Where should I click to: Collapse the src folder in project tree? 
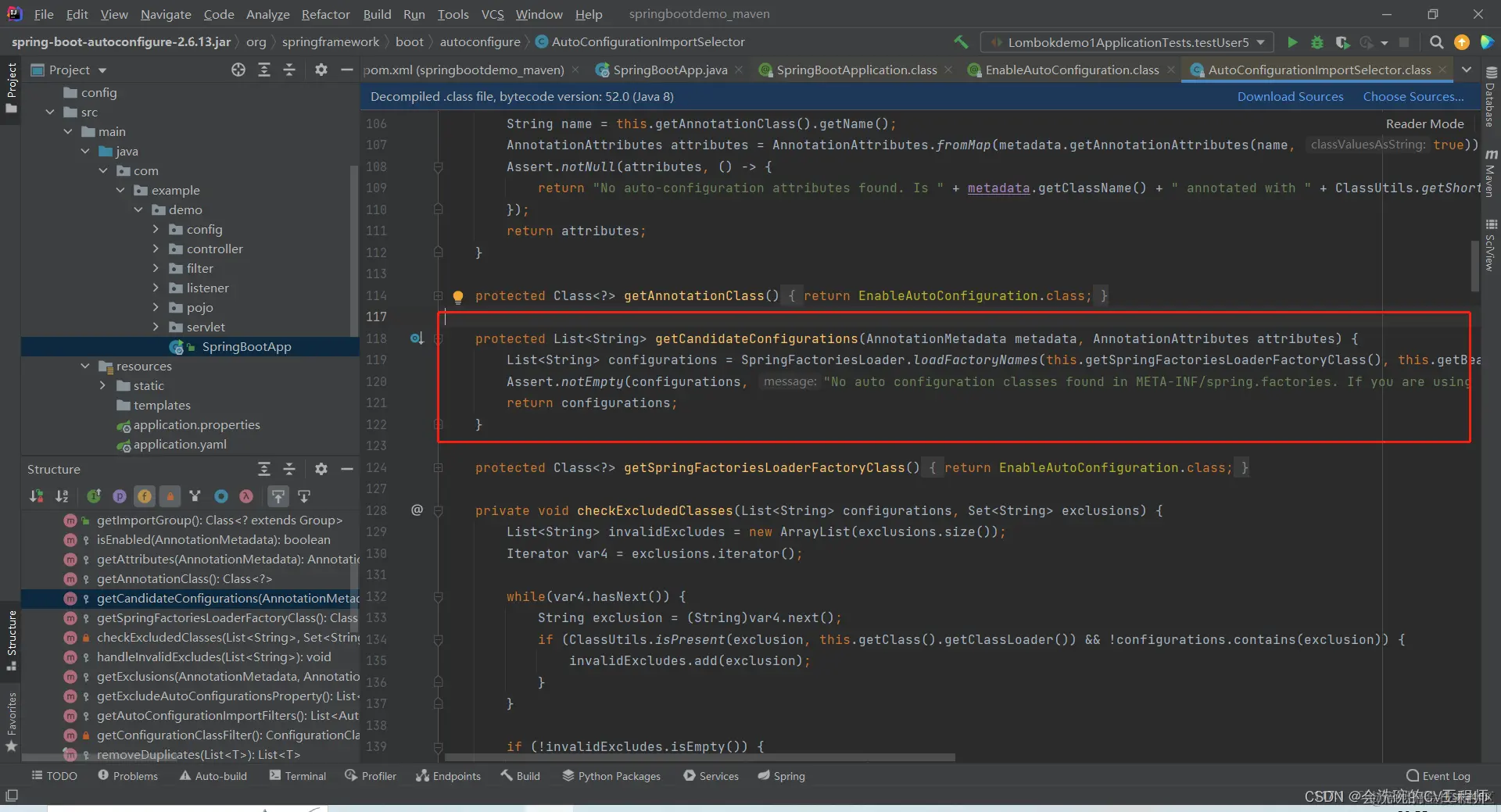[x=50, y=113]
